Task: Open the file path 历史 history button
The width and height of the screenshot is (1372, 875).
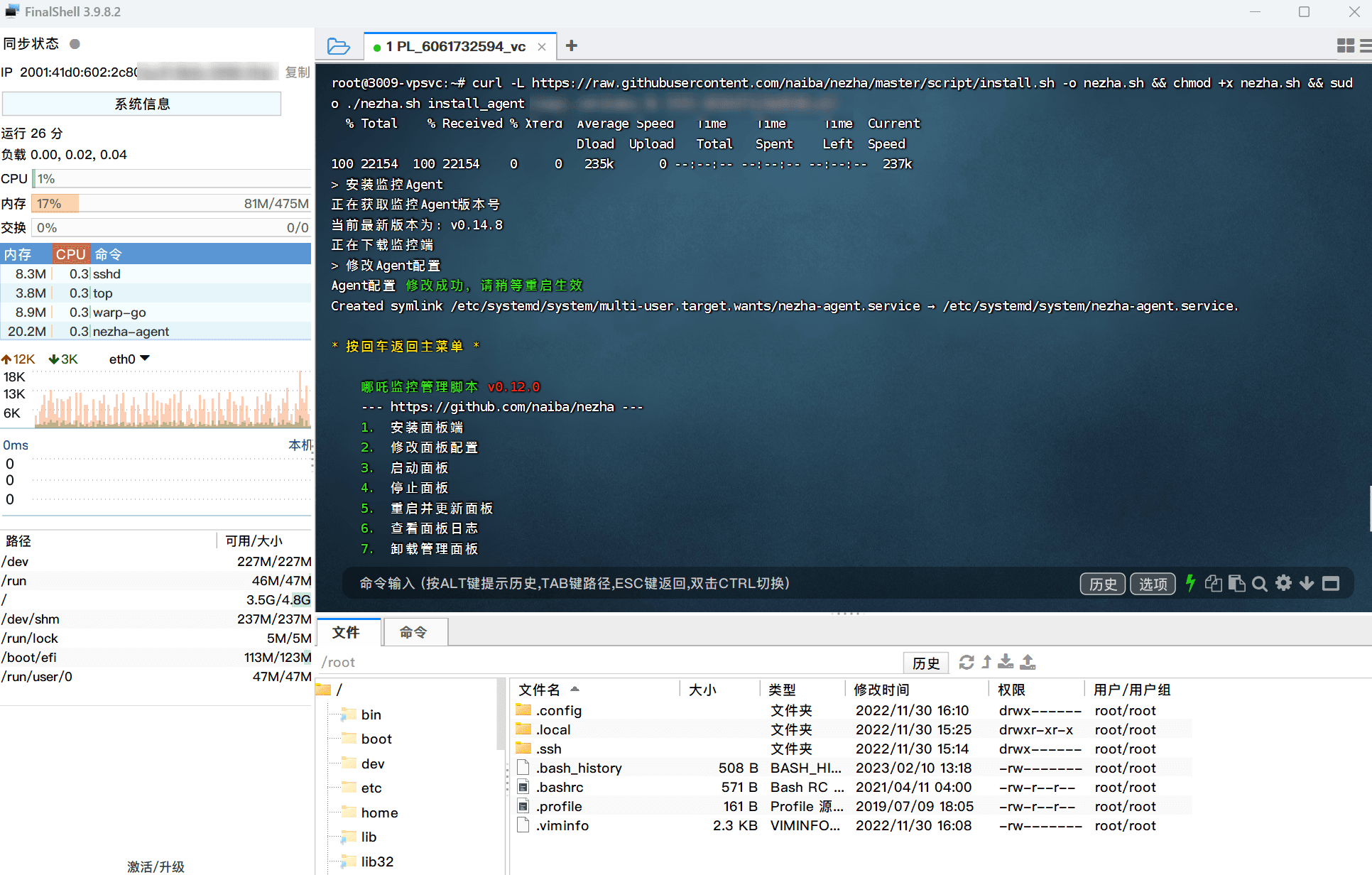Action: 926,663
